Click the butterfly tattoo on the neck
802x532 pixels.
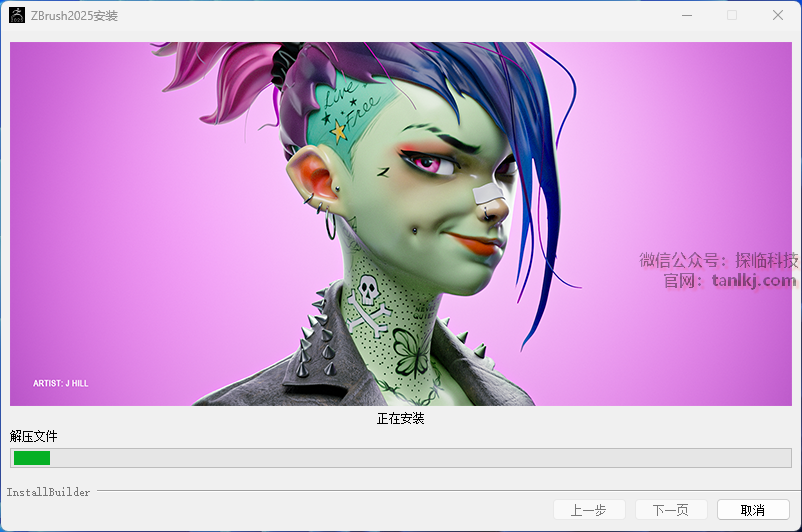pyautogui.click(x=408, y=350)
